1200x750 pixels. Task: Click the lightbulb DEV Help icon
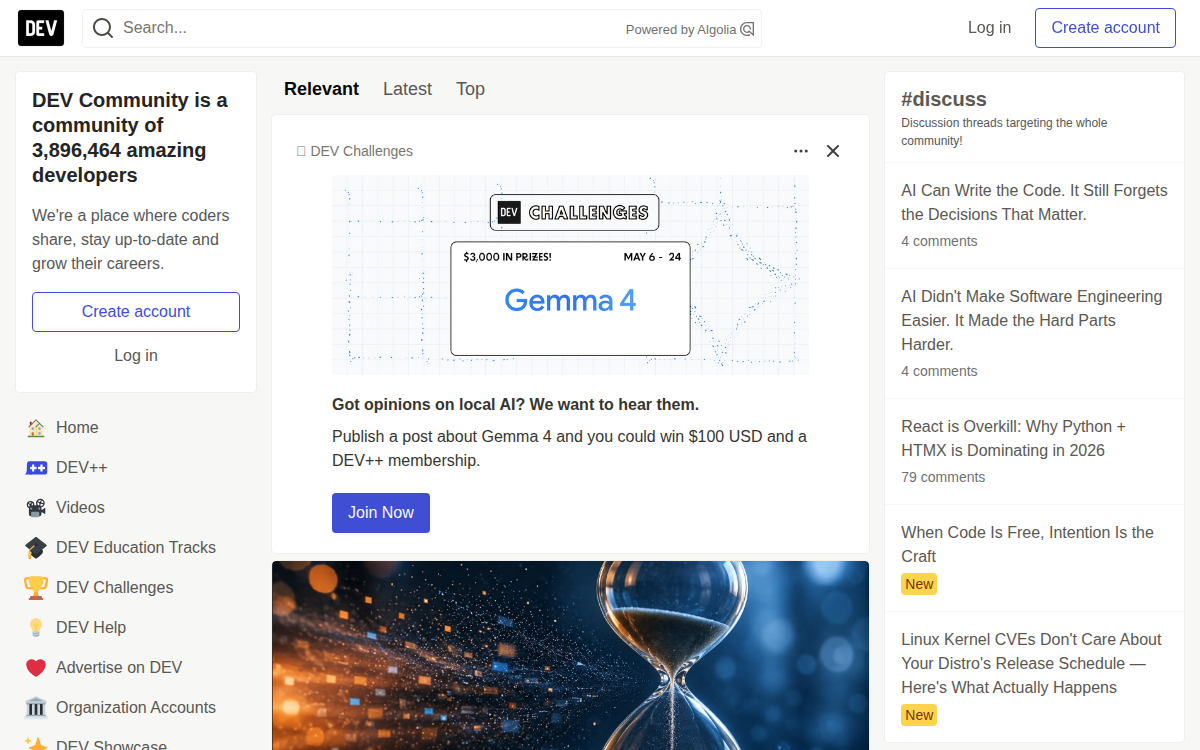[36, 628]
